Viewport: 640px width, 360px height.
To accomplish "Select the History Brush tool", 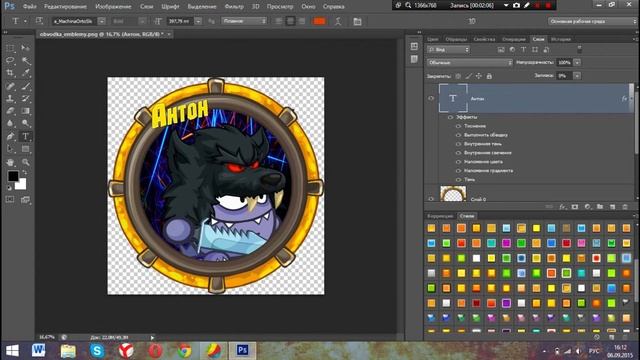I will click(x=25, y=98).
